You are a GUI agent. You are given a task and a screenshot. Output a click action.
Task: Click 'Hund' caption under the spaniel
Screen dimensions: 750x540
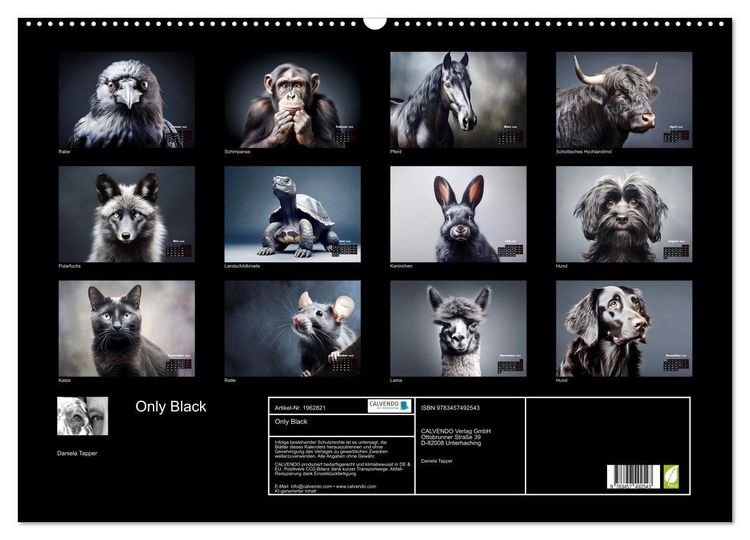[x=562, y=380]
